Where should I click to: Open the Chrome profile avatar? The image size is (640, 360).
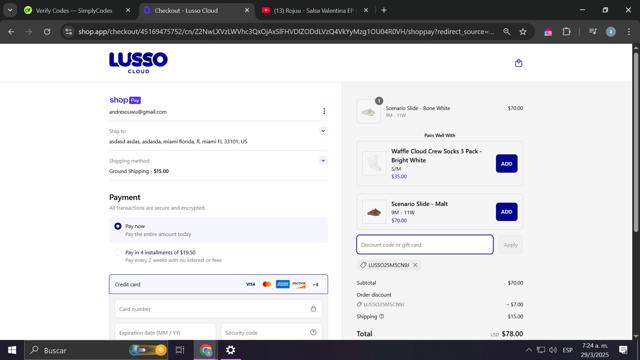(611, 31)
